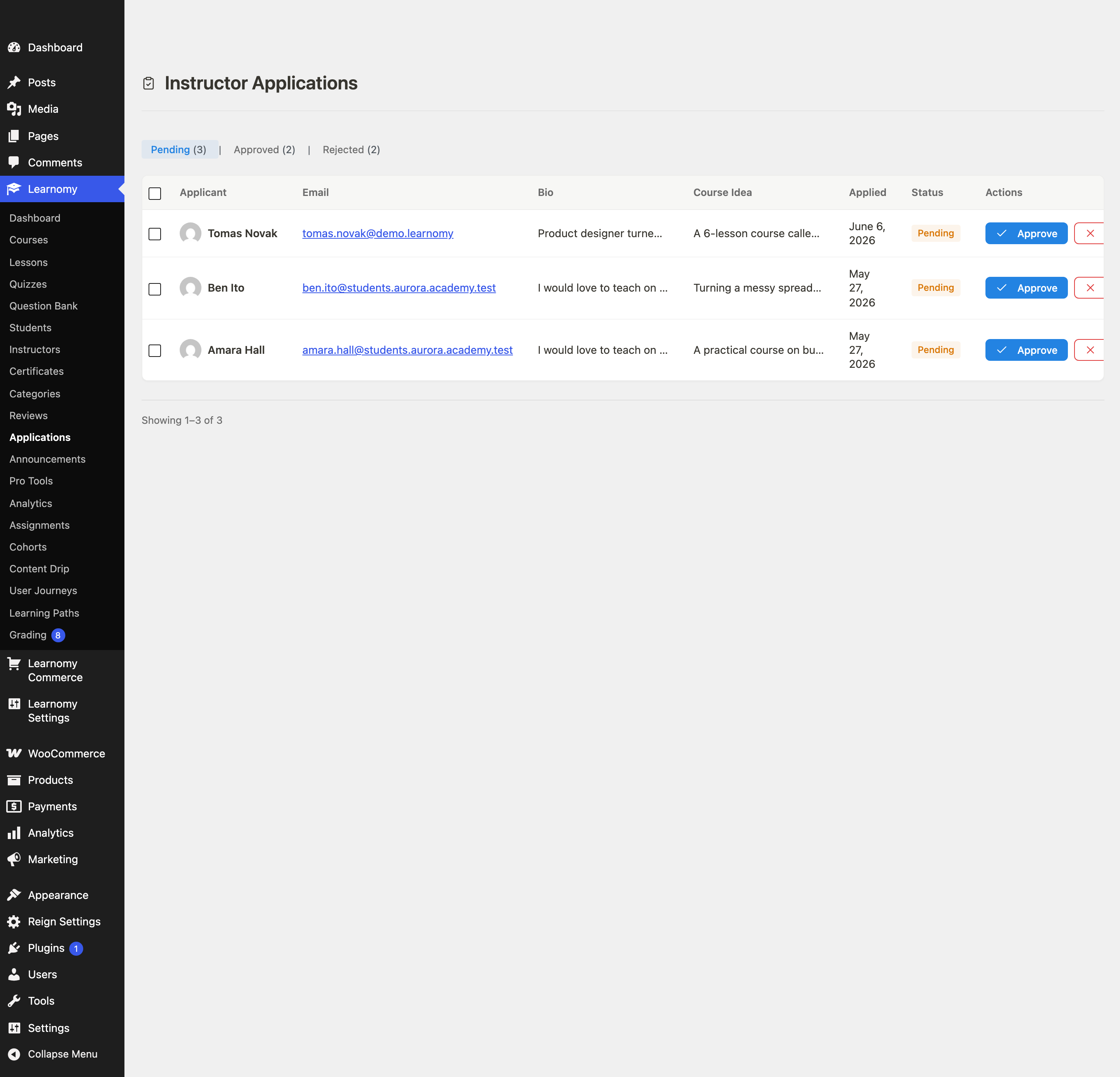Click the Applied column header
The width and height of the screenshot is (1120, 1077).
point(868,192)
